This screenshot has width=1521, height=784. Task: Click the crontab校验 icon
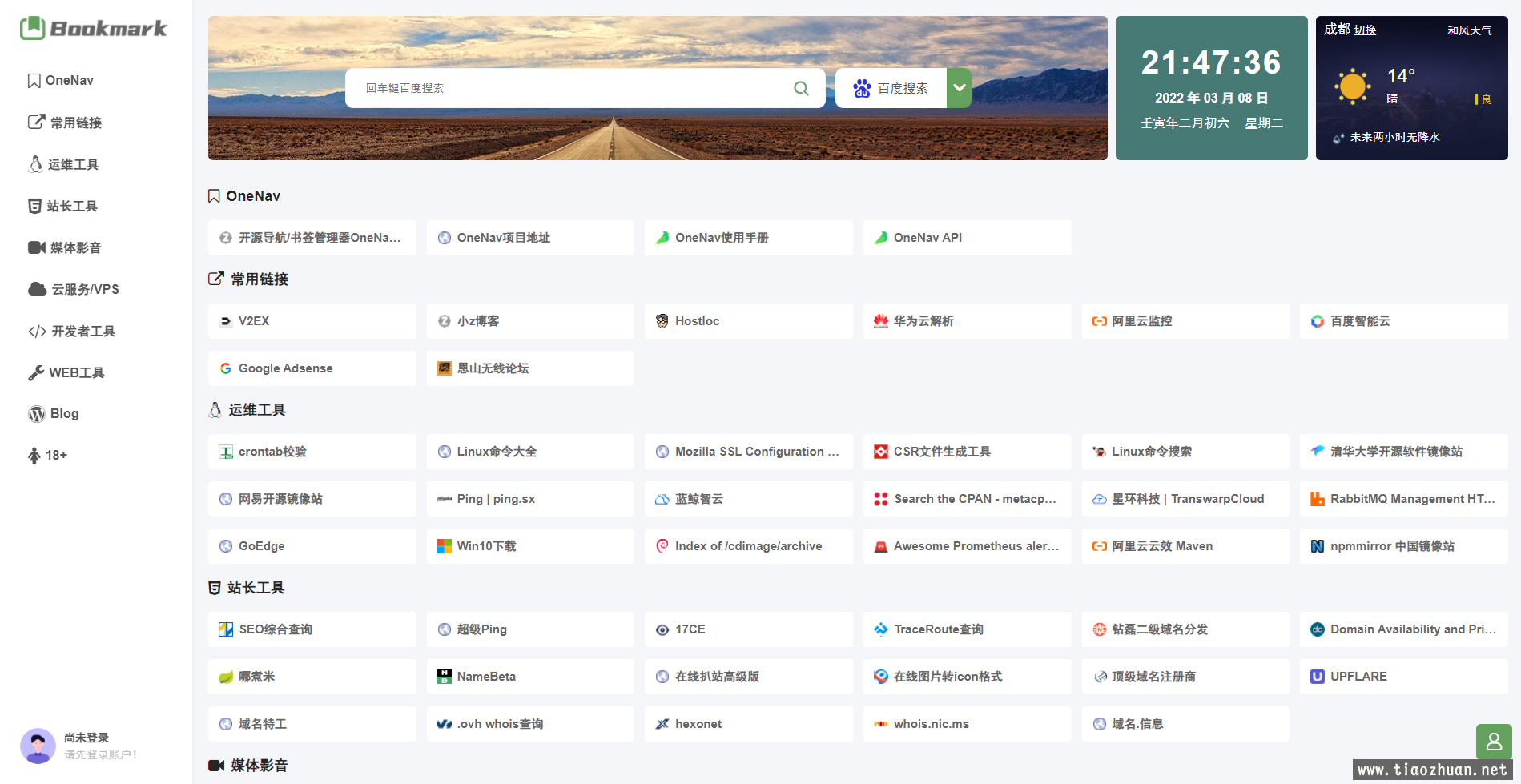pos(226,452)
